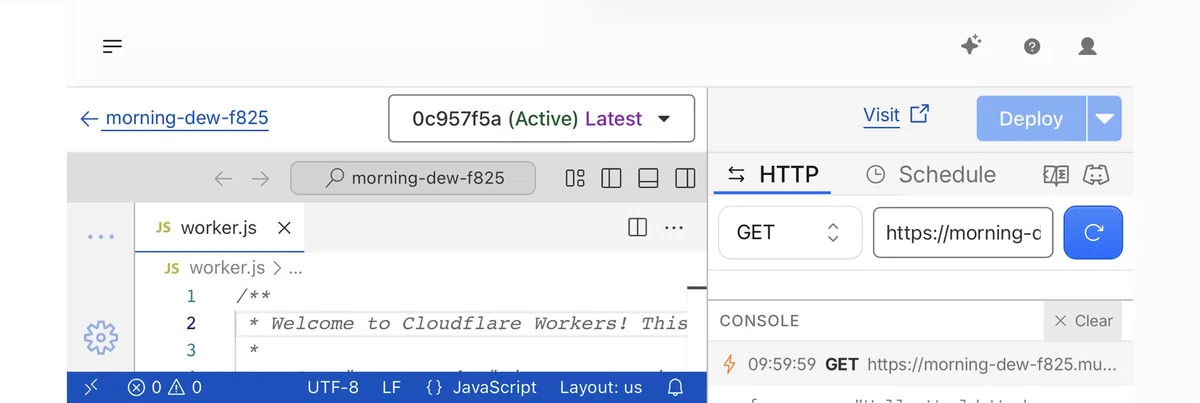Switch to the Schedule tab
This screenshot has height=403, width=1200.
[930, 175]
